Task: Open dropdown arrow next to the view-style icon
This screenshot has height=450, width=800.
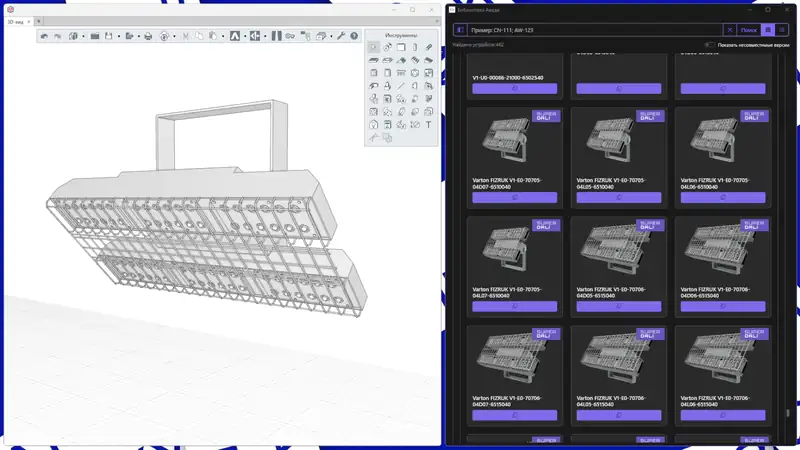Action: coord(174,36)
